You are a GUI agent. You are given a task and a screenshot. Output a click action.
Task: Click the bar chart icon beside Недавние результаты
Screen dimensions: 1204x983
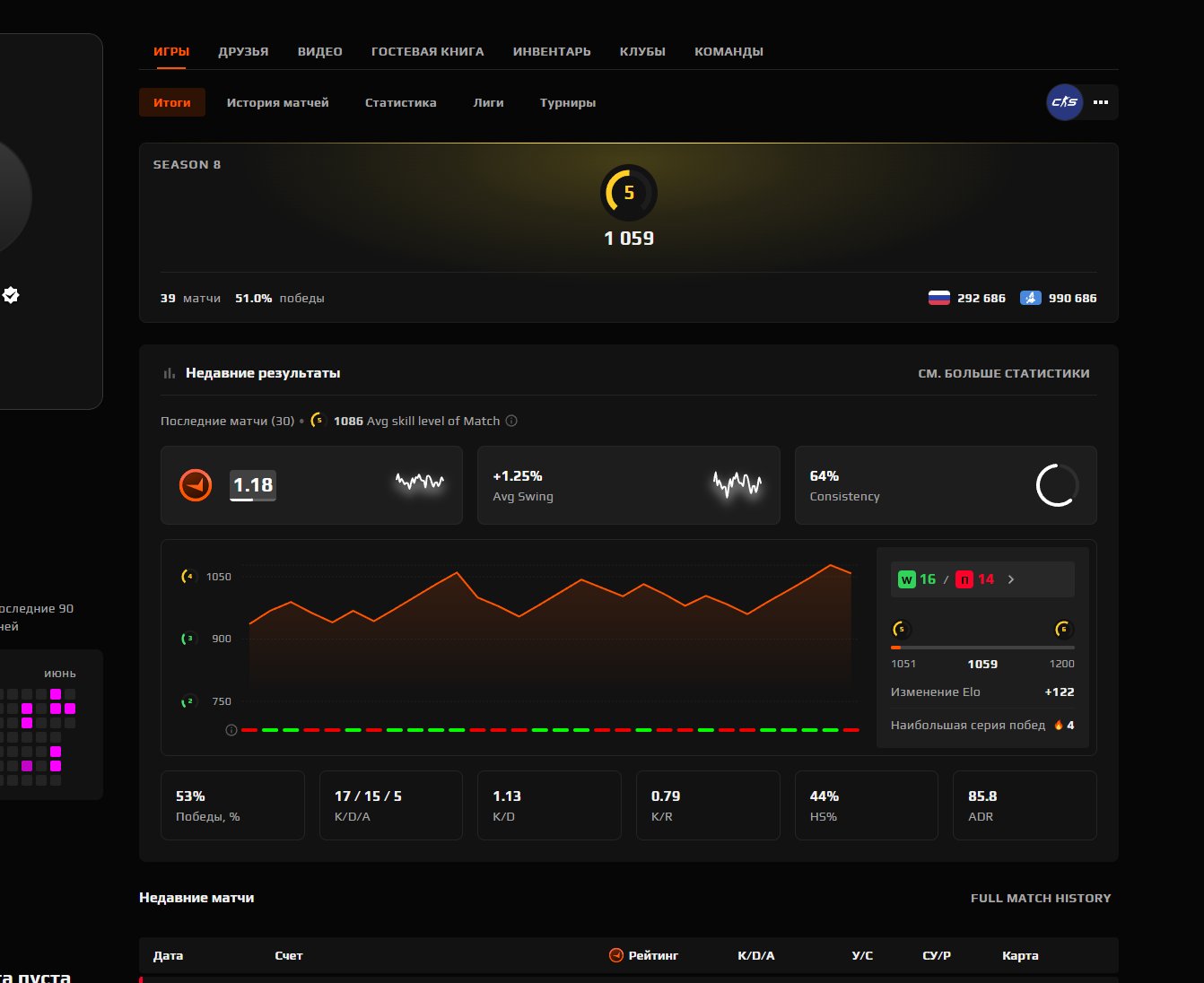click(169, 373)
